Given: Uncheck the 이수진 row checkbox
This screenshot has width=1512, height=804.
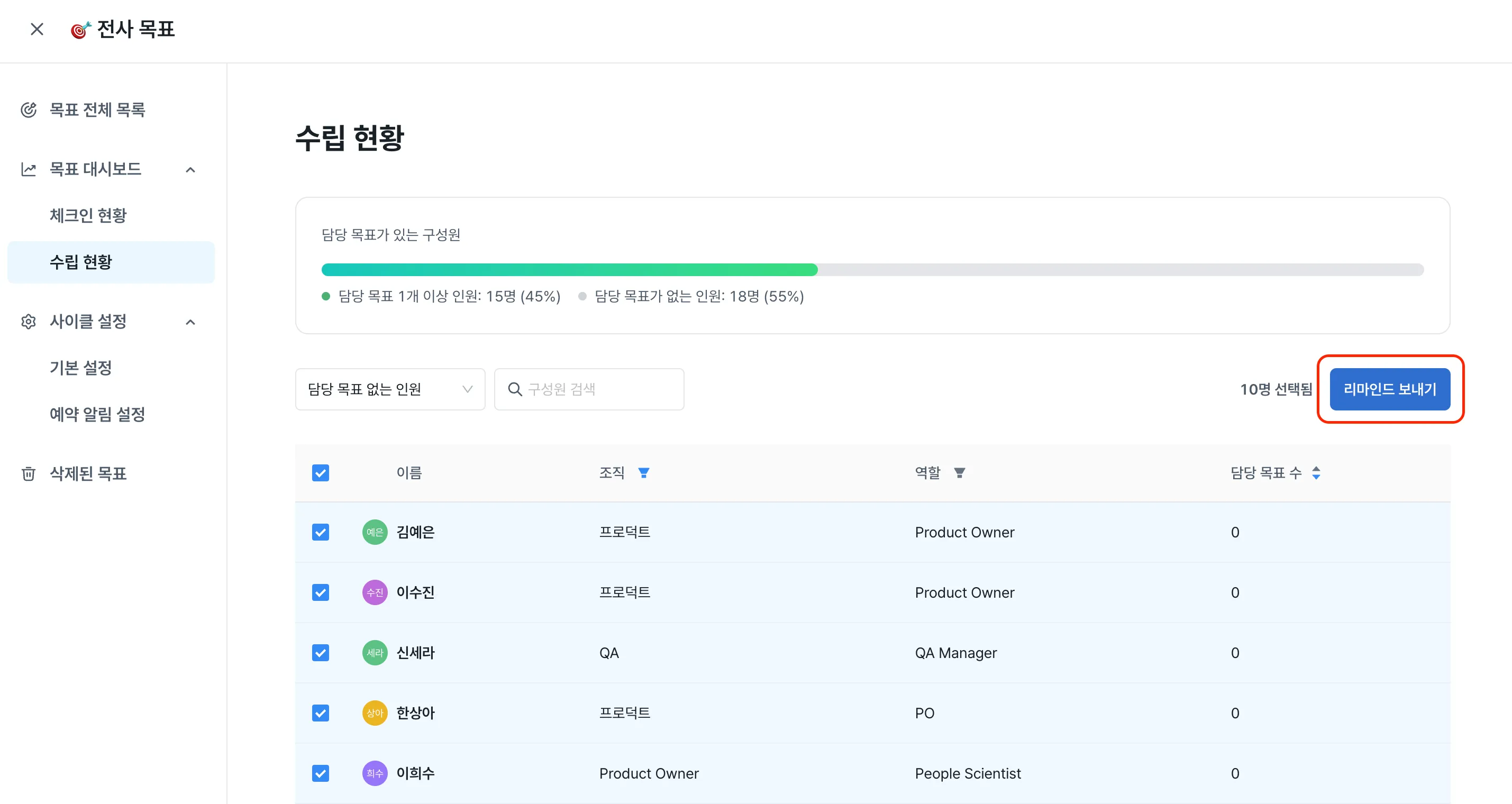Looking at the screenshot, I should (x=321, y=593).
